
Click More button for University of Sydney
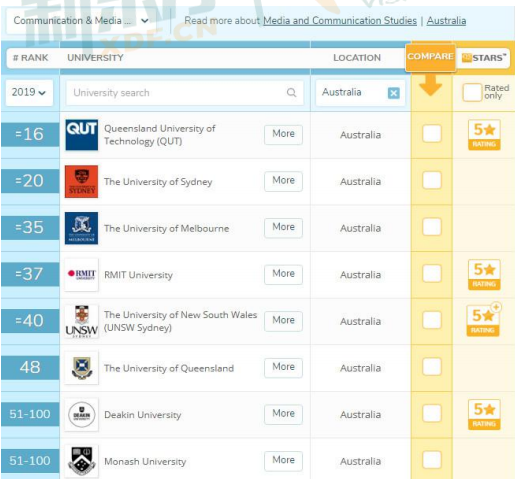point(283,181)
